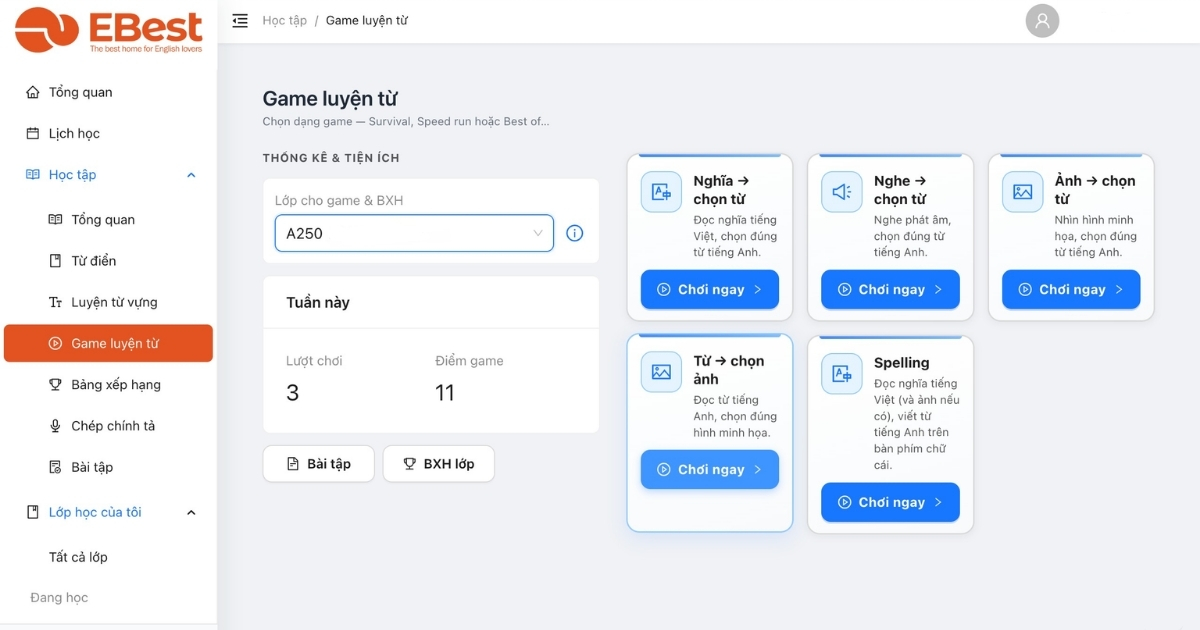Click the Đang học label in sidebar
1200x630 pixels.
(59, 597)
